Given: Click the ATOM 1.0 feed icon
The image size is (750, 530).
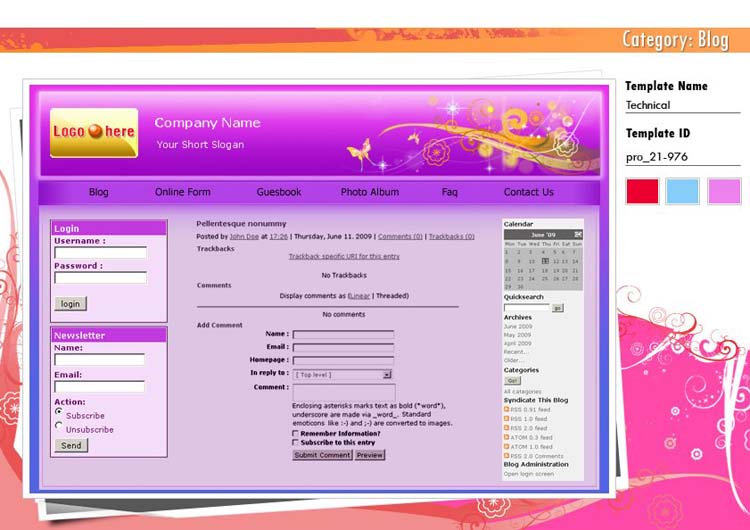Looking at the screenshot, I should click(507, 447).
